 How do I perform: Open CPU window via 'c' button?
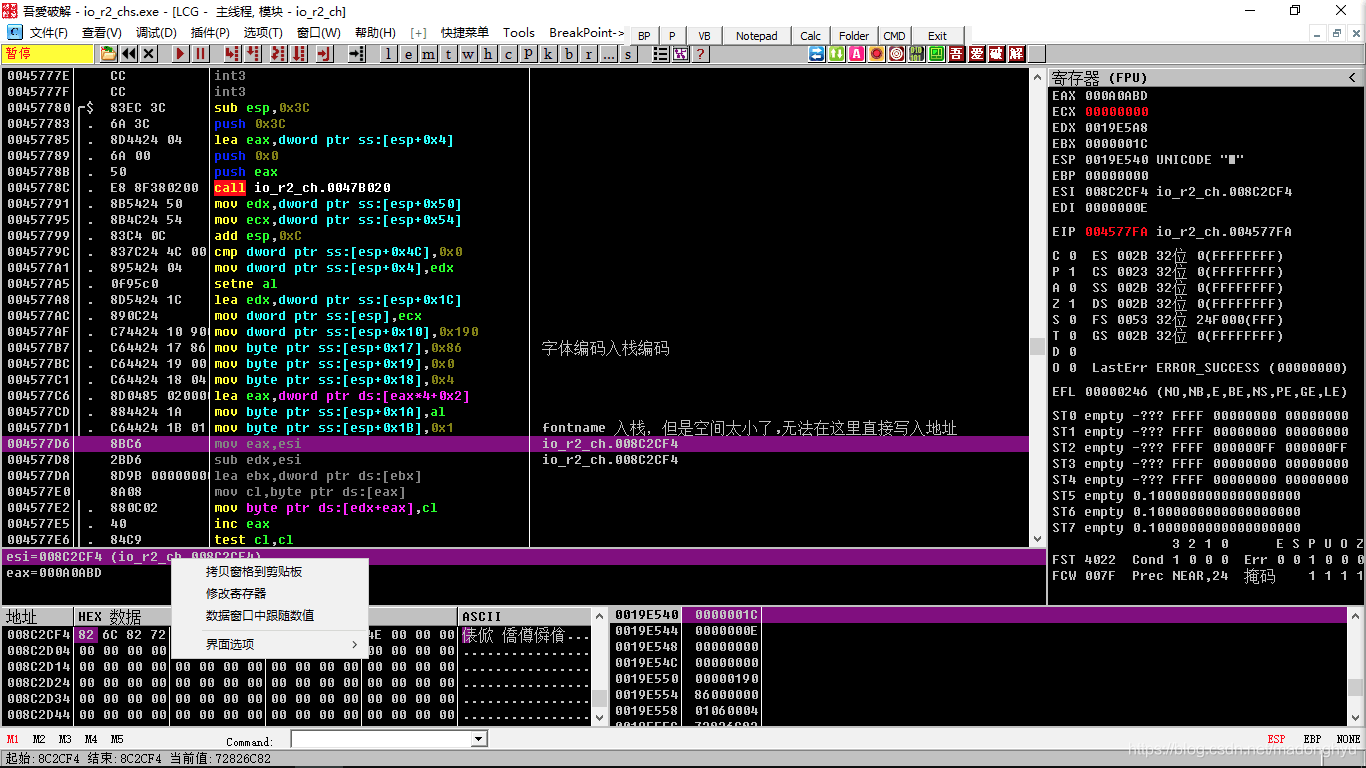508,54
